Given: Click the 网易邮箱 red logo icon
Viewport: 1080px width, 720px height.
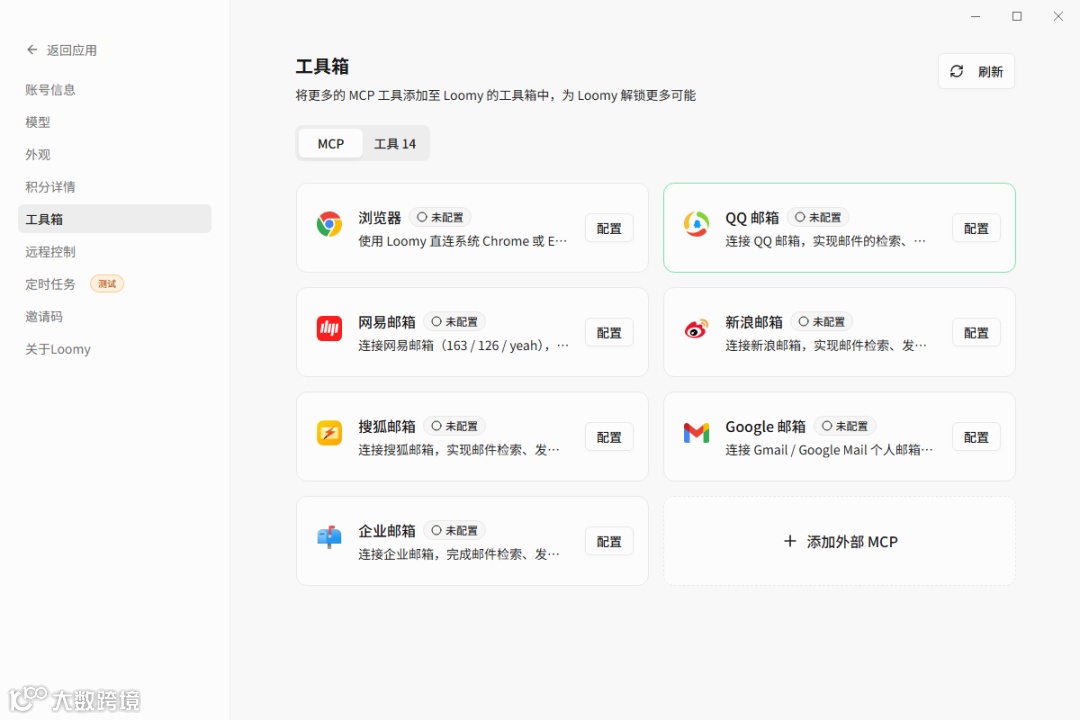Looking at the screenshot, I should (329, 329).
